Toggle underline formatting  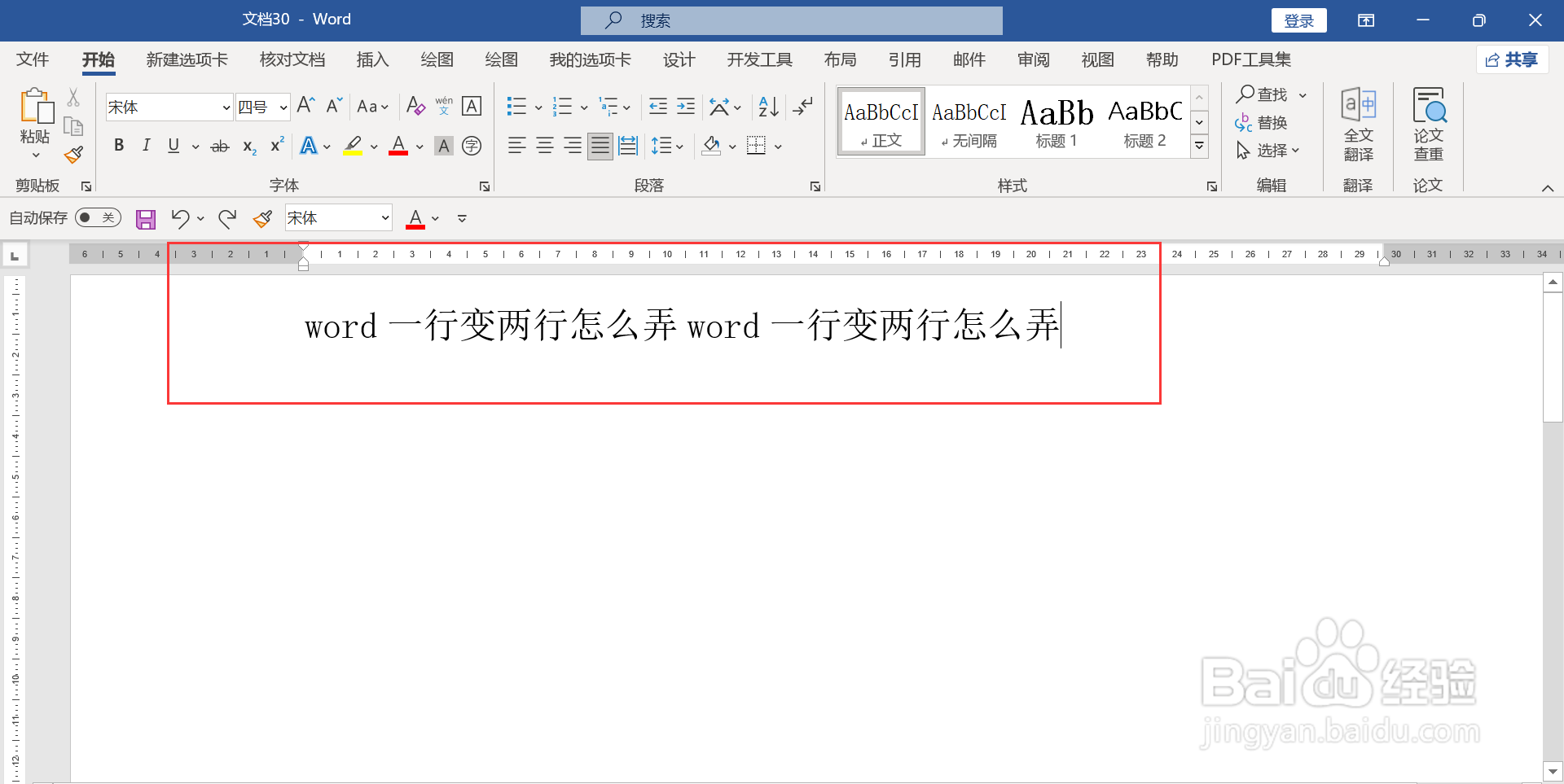(174, 146)
